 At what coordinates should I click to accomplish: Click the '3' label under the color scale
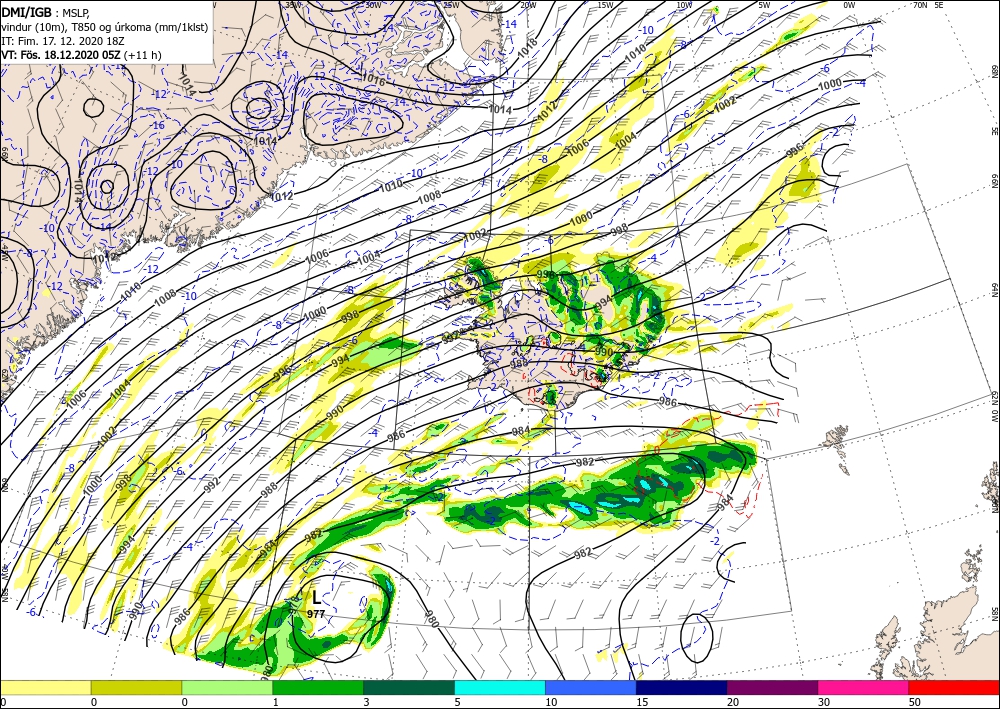coord(367,702)
